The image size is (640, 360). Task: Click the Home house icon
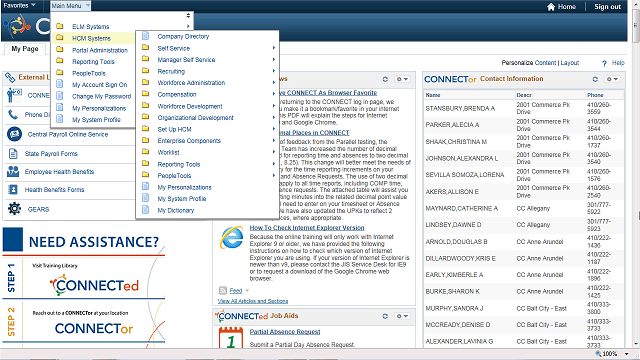(x=551, y=7)
